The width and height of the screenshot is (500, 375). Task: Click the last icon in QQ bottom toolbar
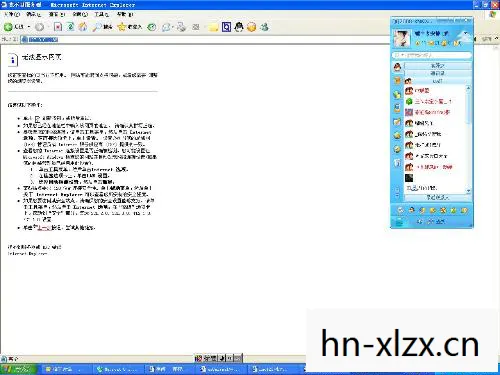point(464,210)
